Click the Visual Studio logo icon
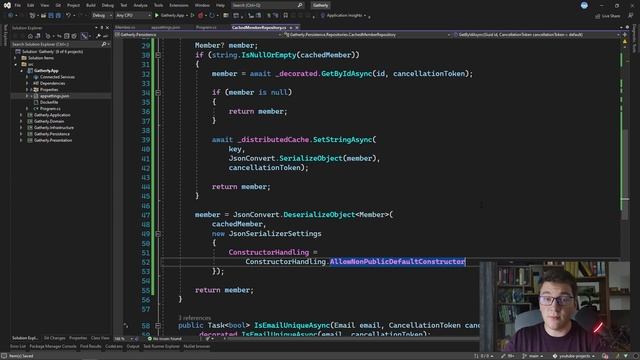Image resolution: width=640 pixels, height=360 pixels. tap(7, 5)
